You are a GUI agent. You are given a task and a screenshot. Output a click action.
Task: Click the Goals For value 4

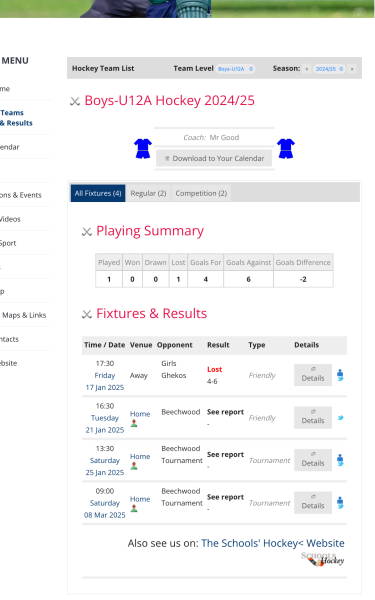click(205, 279)
